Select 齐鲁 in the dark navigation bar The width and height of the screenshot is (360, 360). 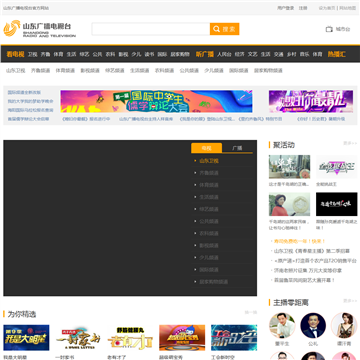[x=45, y=54]
